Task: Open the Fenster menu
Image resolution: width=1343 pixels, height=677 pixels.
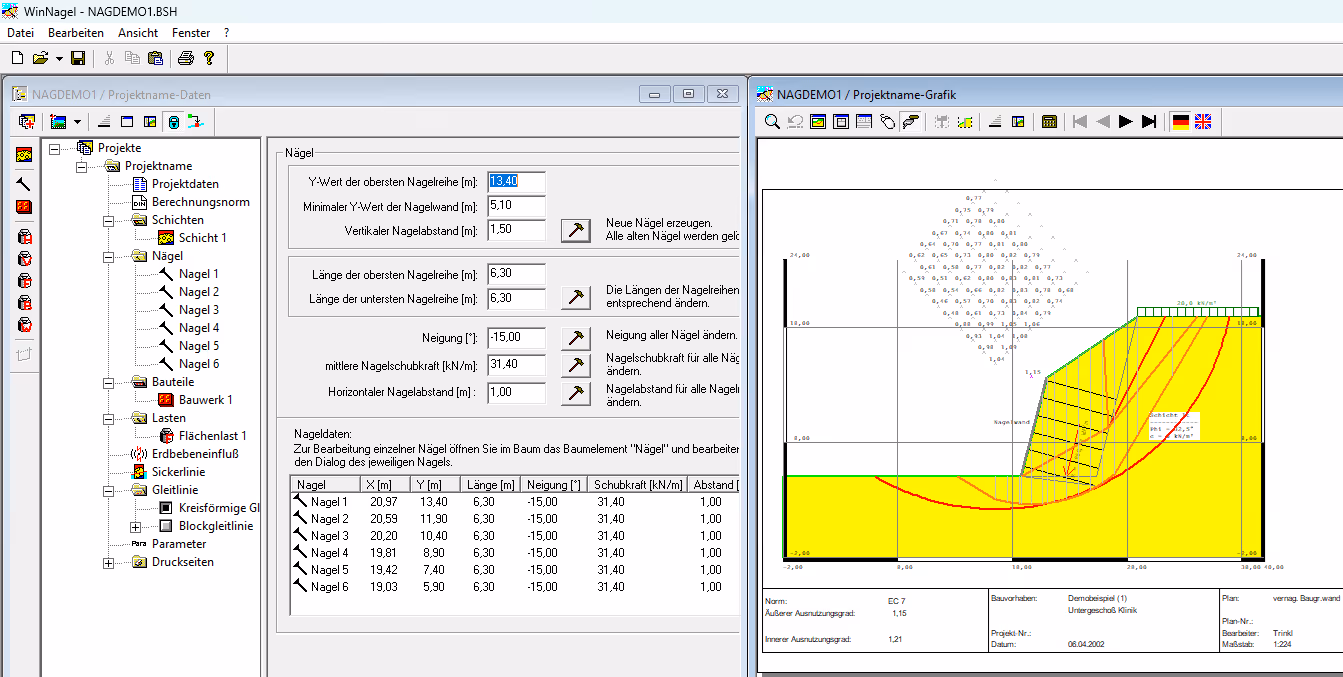Action: [191, 33]
